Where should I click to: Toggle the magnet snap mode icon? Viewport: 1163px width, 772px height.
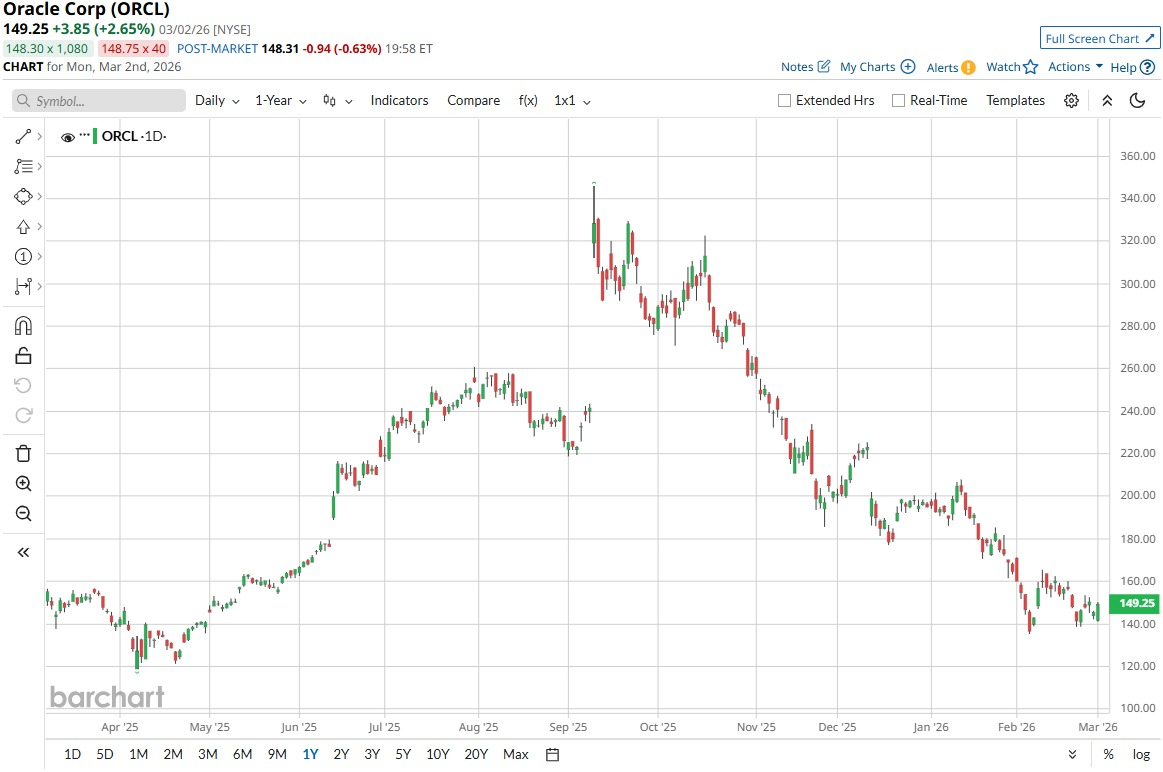pyautogui.click(x=23, y=326)
